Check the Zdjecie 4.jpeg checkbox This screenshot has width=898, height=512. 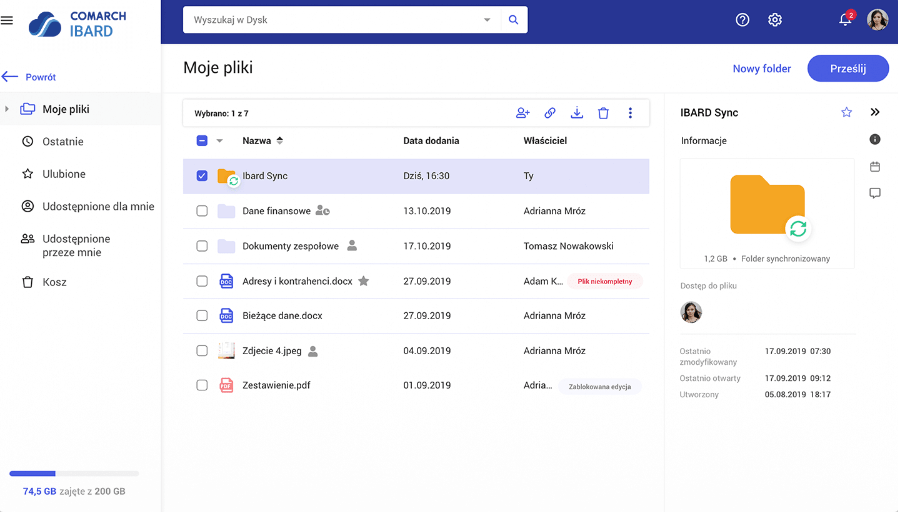point(202,350)
